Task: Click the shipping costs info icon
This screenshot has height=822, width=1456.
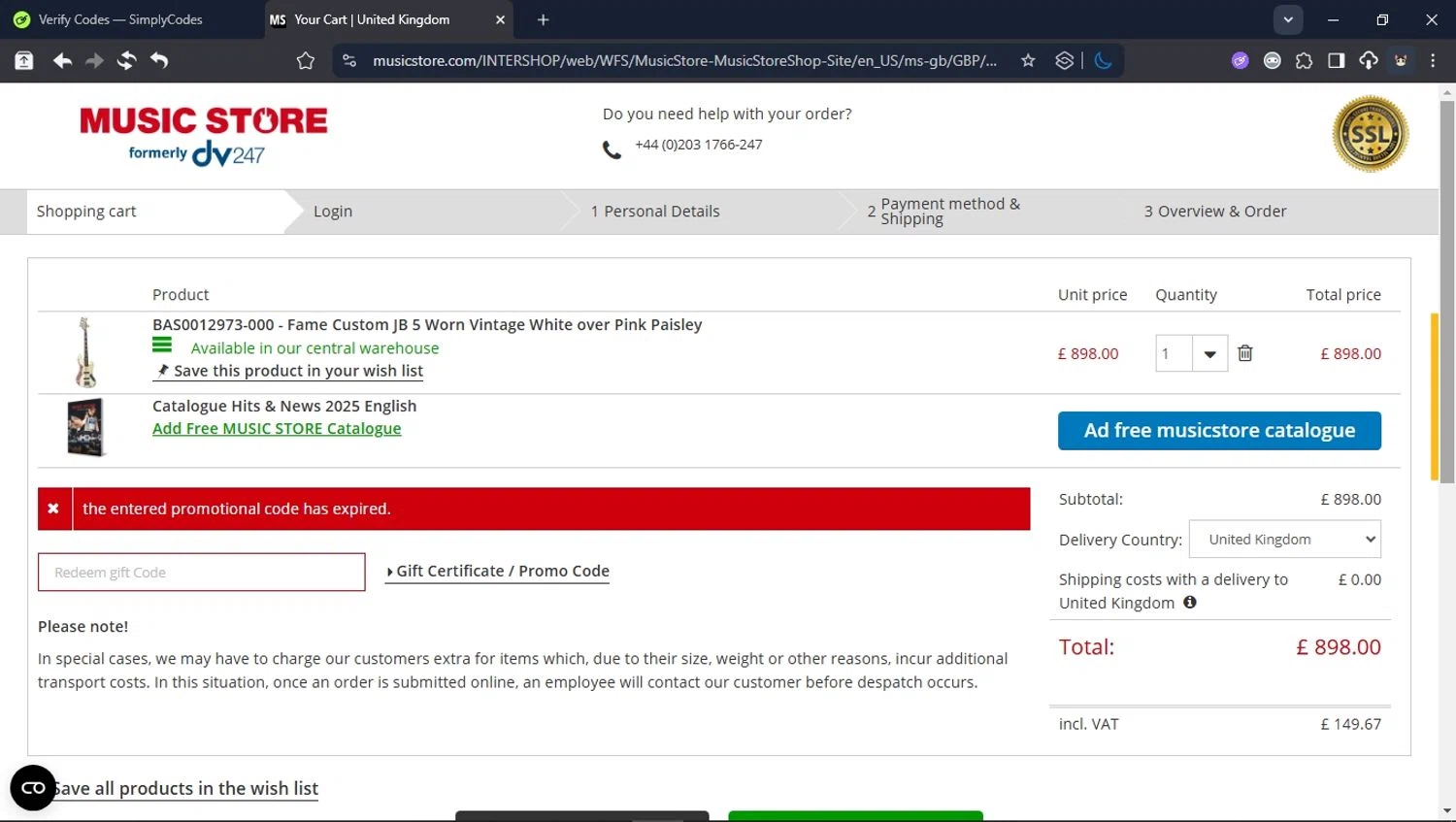Action: (x=1190, y=603)
